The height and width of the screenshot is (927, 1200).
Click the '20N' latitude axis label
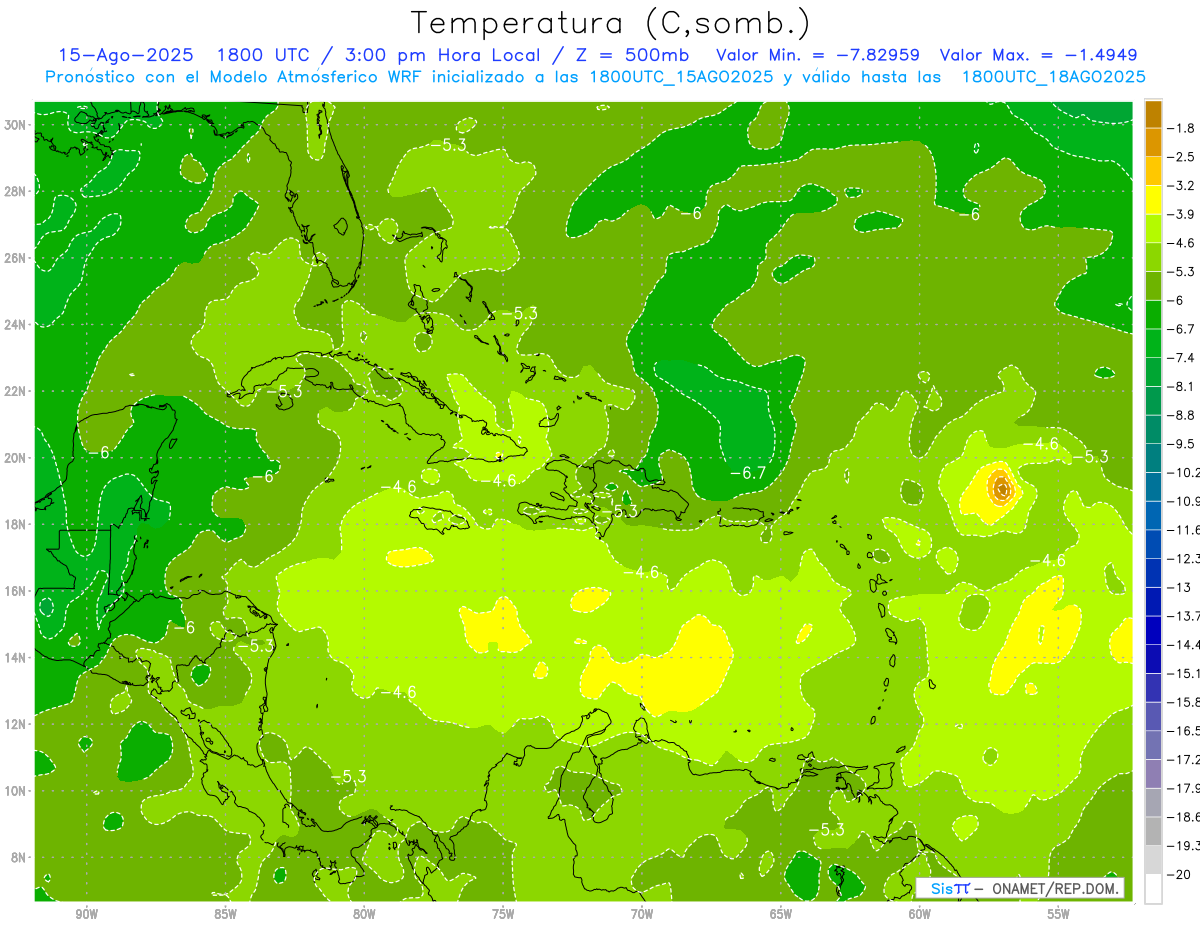point(17,458)
